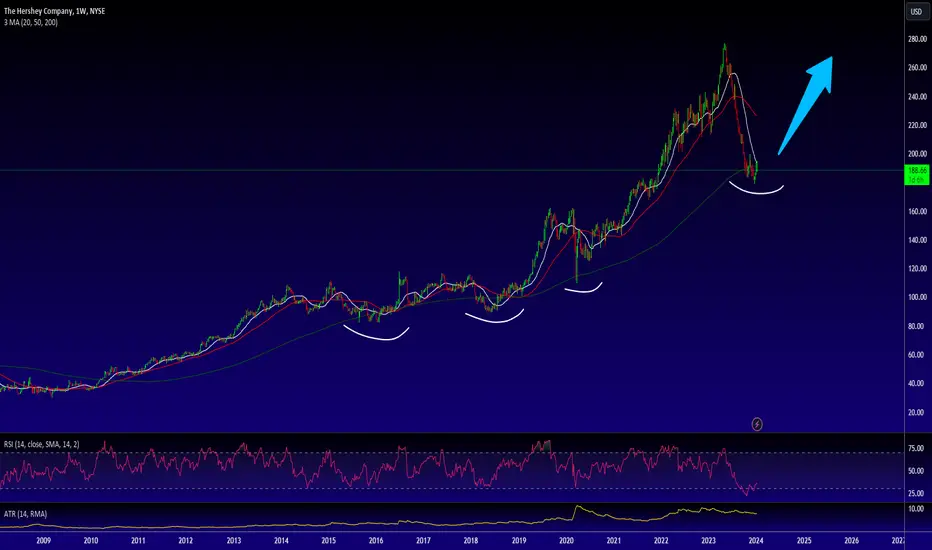
Task: Click the current price label 188.66
Action: [x=916, y=170]
